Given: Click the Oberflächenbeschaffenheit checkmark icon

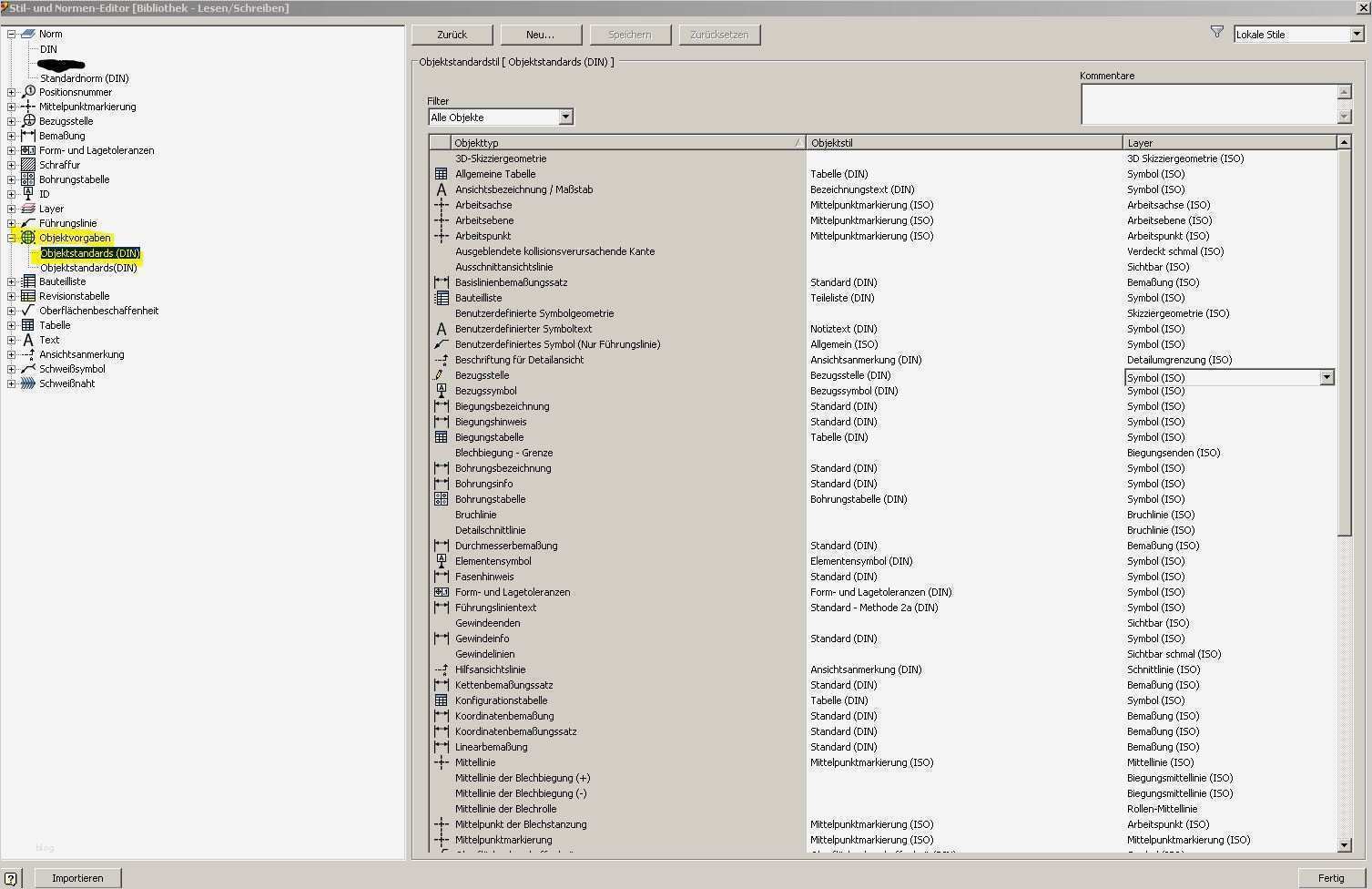Looking at the screenshot, I should point(28,311).
